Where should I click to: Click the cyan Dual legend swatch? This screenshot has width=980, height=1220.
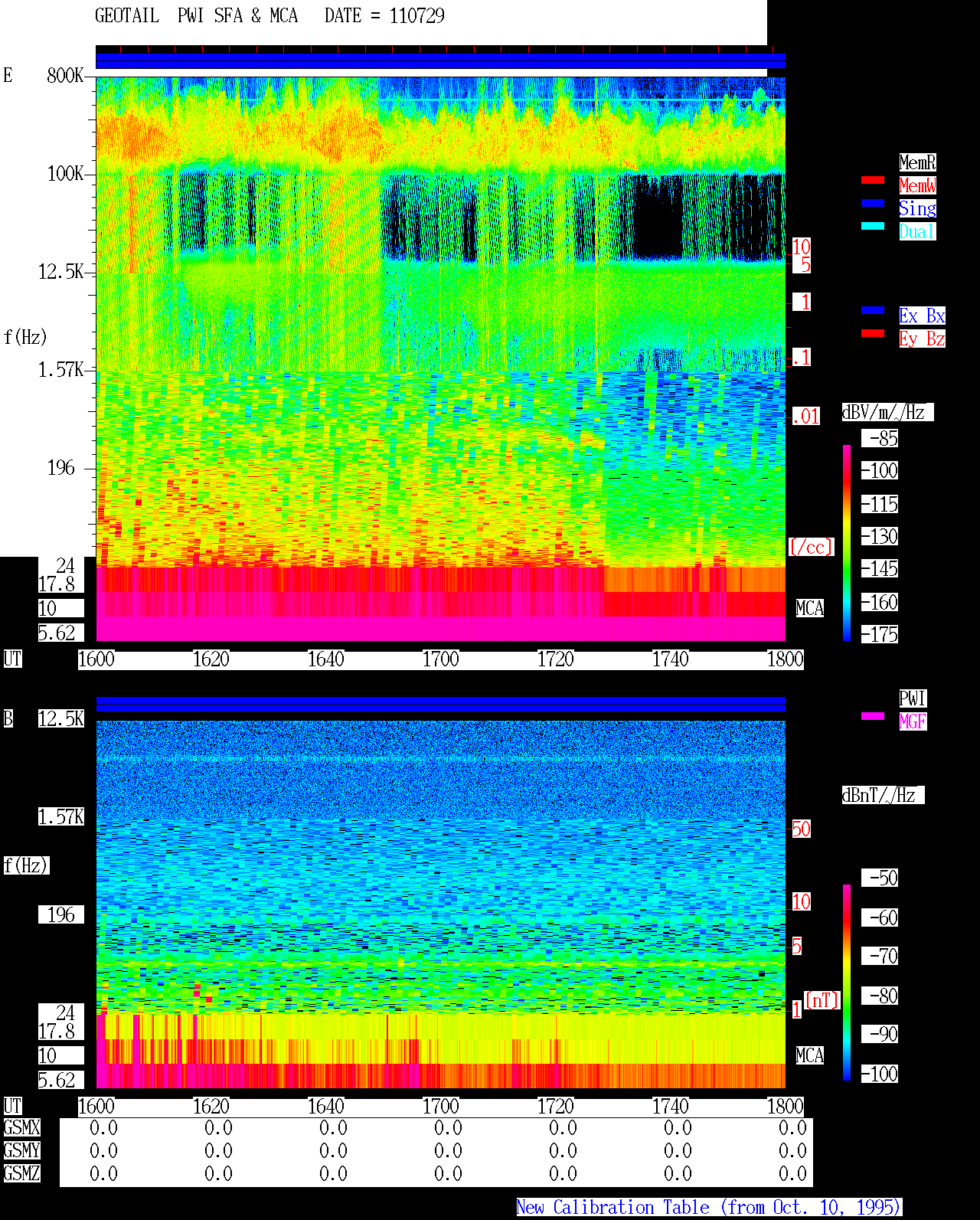click(873, 226)
